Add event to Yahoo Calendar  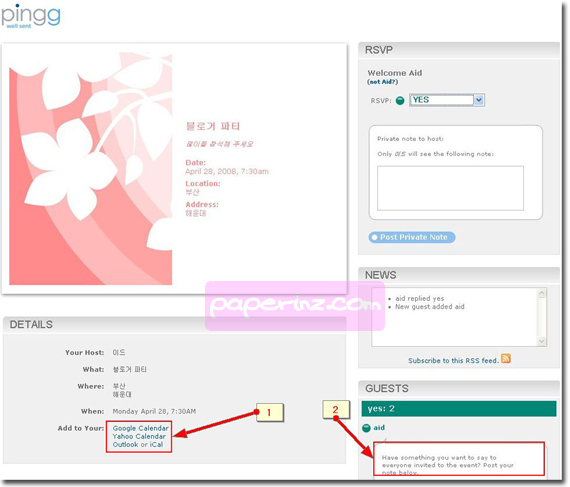tap(139, 436)
